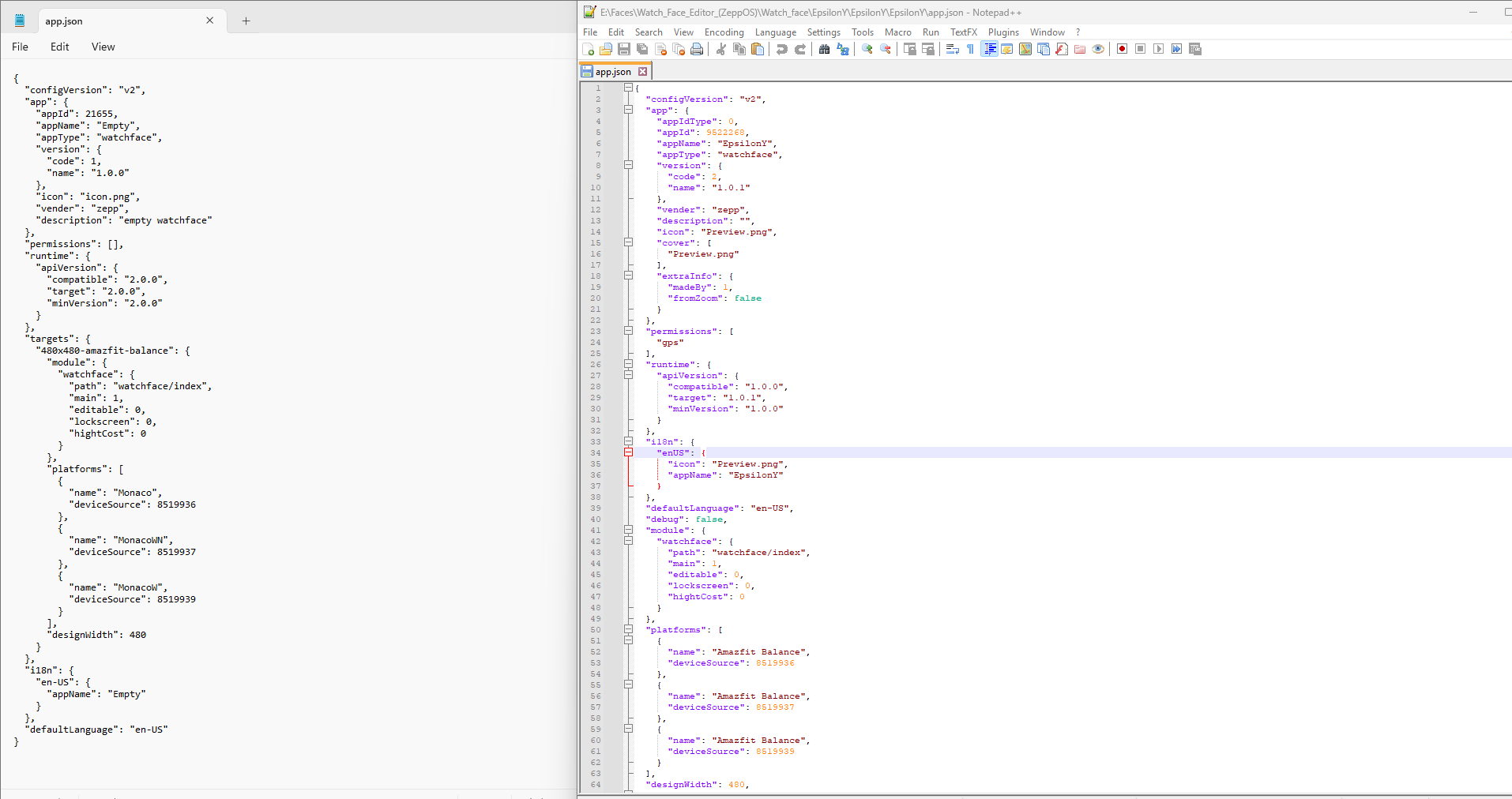This screenshot has height=799, width=1512.
Task: Open the Macro menu
Action: pos(898,32)
